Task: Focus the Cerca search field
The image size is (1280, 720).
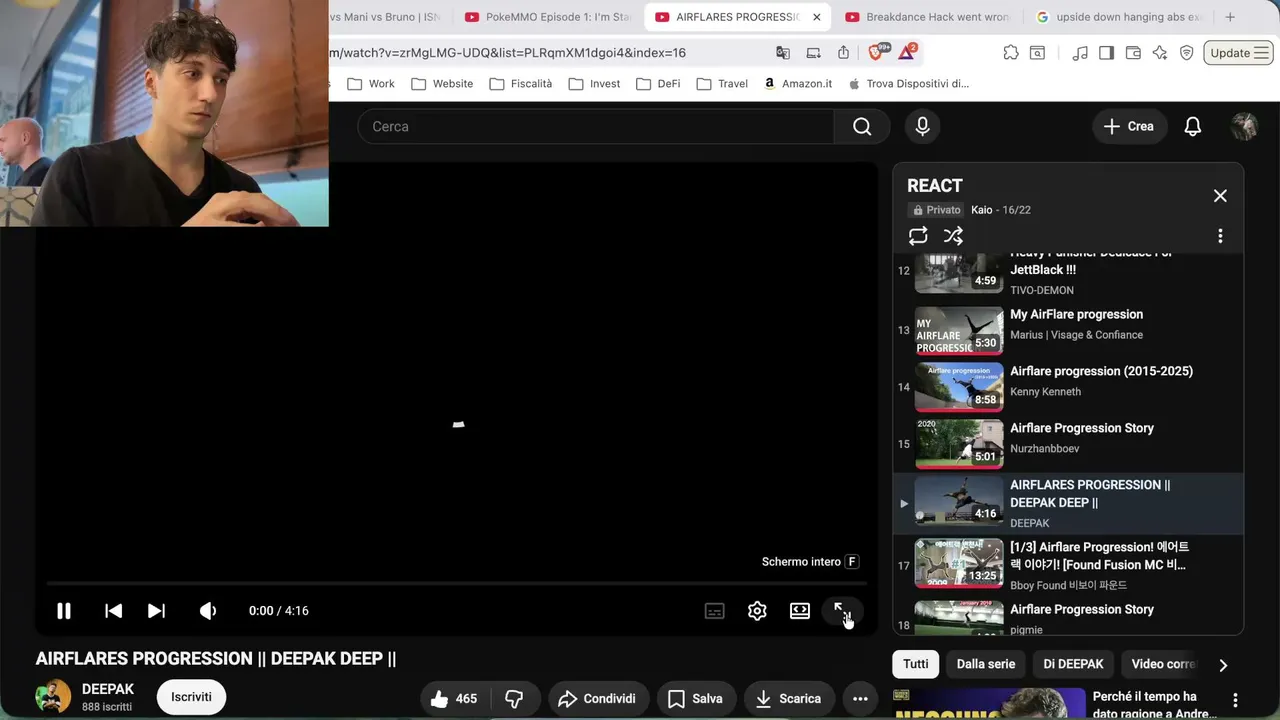Action: pyautogui.click(x=596, y=126)
